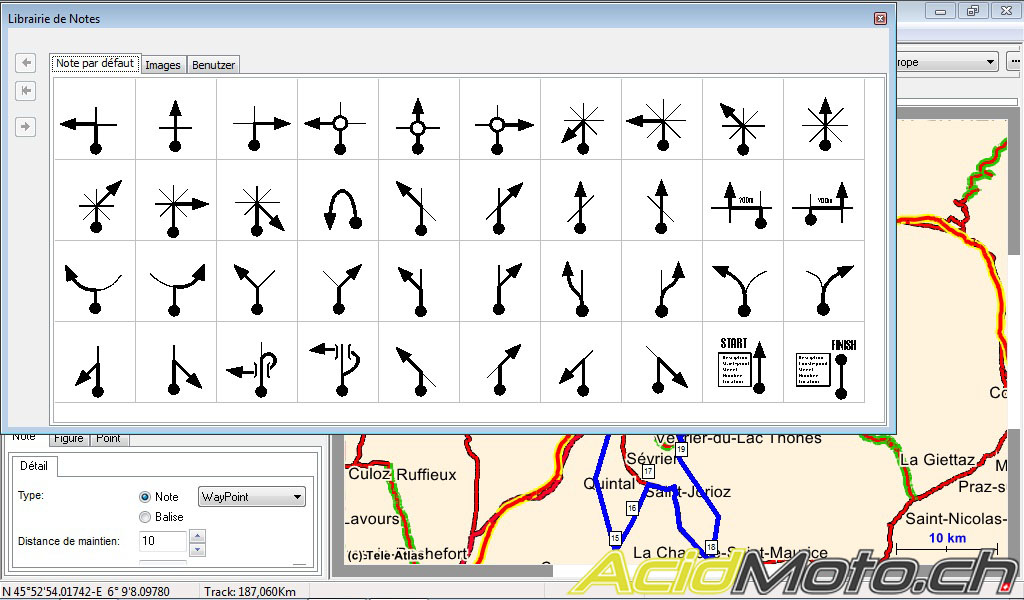Screen dimensions: 1024x600
Task: Close the Librairie de Notes dialog
Action: tap(880, 18)
